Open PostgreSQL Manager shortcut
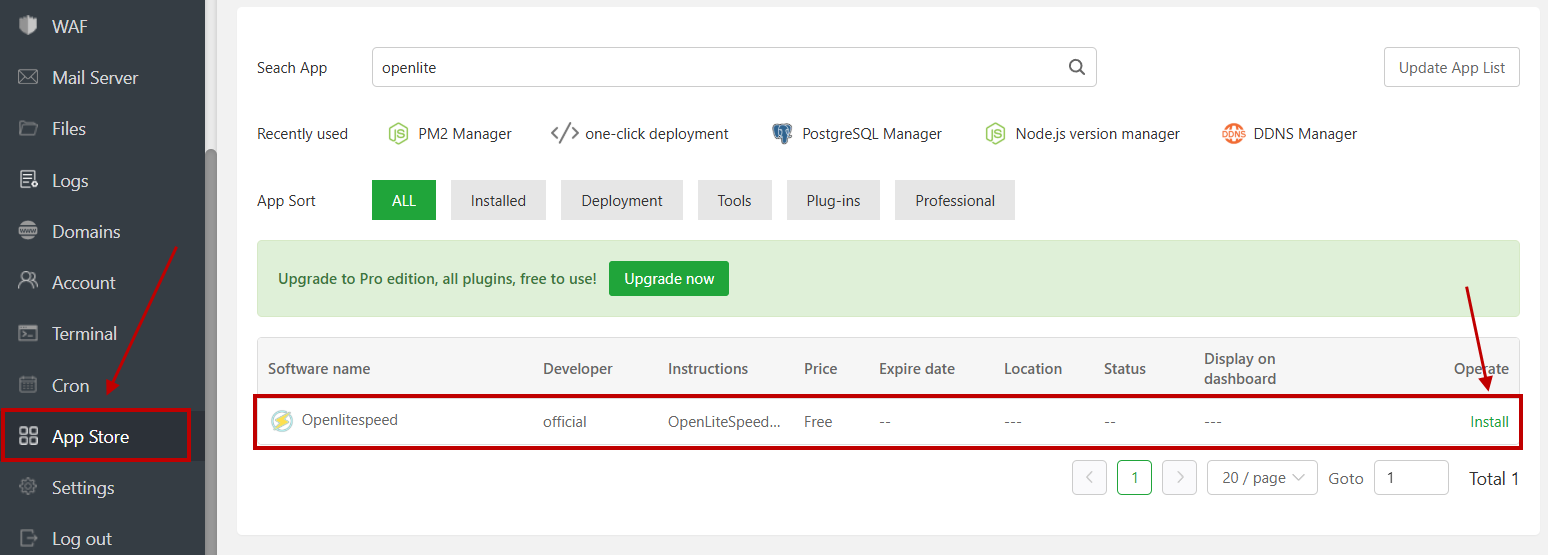This screenshot has width=1548, height=555. pos(857,134)
